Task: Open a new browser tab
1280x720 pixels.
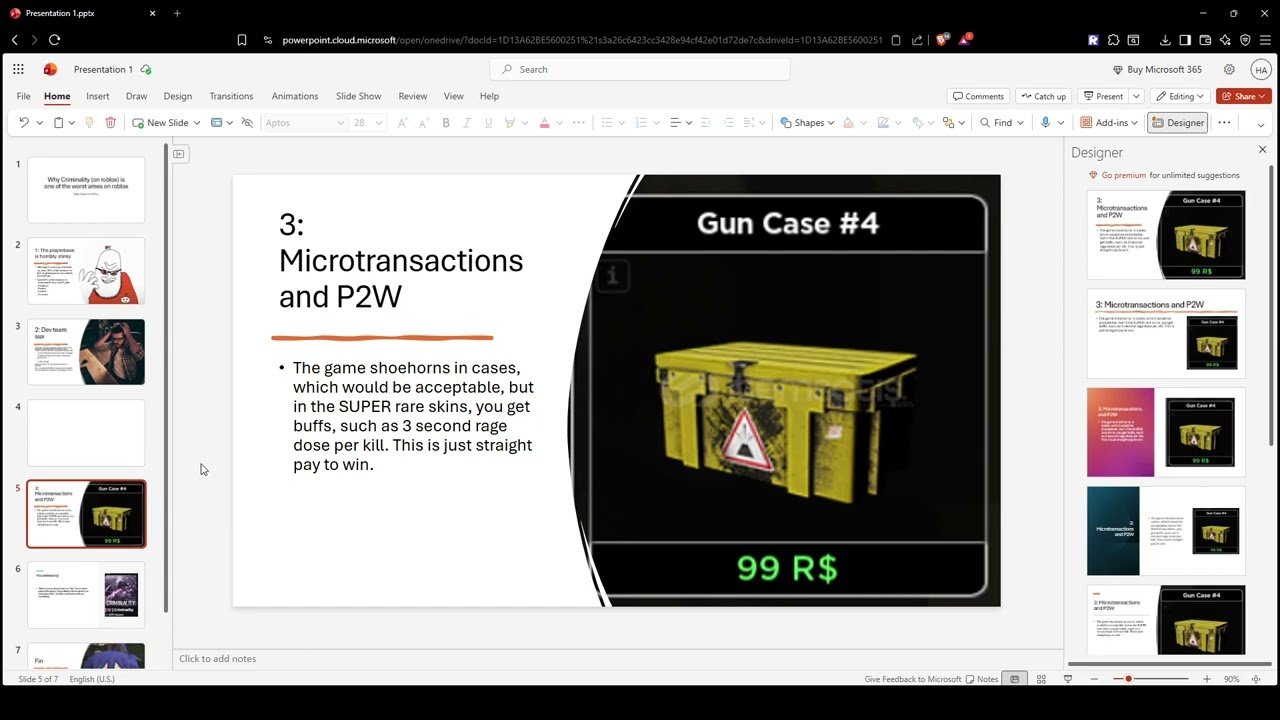Action: coord(177,13)
